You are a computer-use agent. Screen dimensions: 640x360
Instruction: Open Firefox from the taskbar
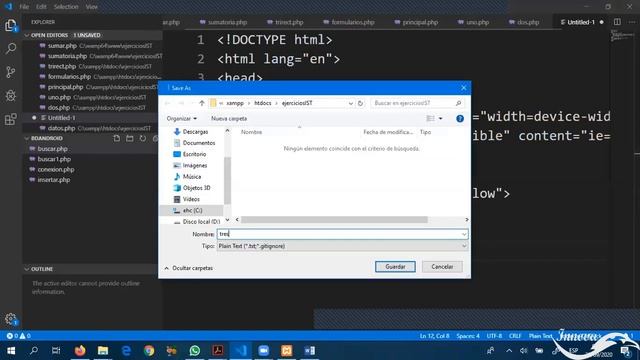point(80,351)
